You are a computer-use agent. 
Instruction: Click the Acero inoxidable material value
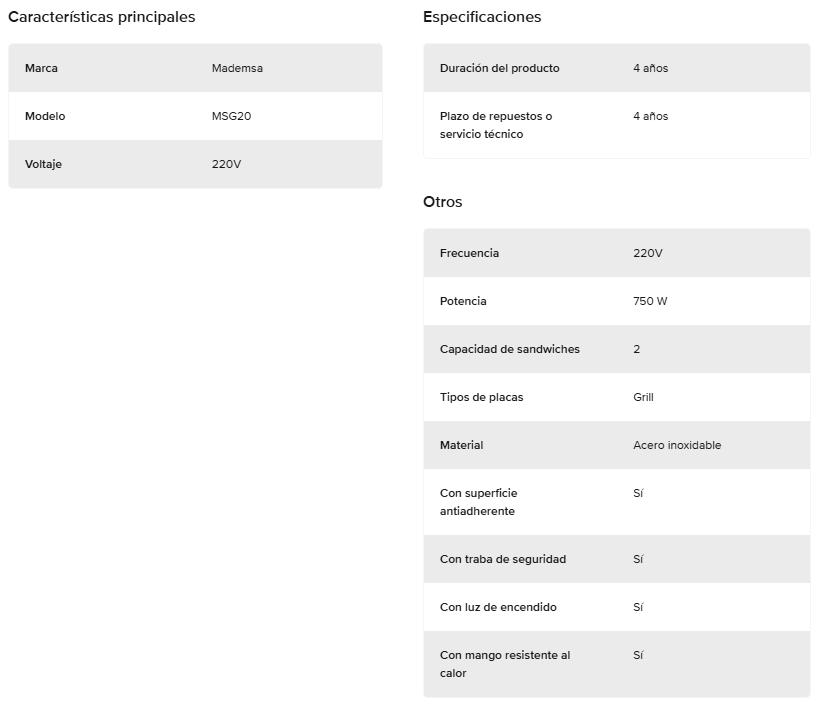click(x=677, y=445)
